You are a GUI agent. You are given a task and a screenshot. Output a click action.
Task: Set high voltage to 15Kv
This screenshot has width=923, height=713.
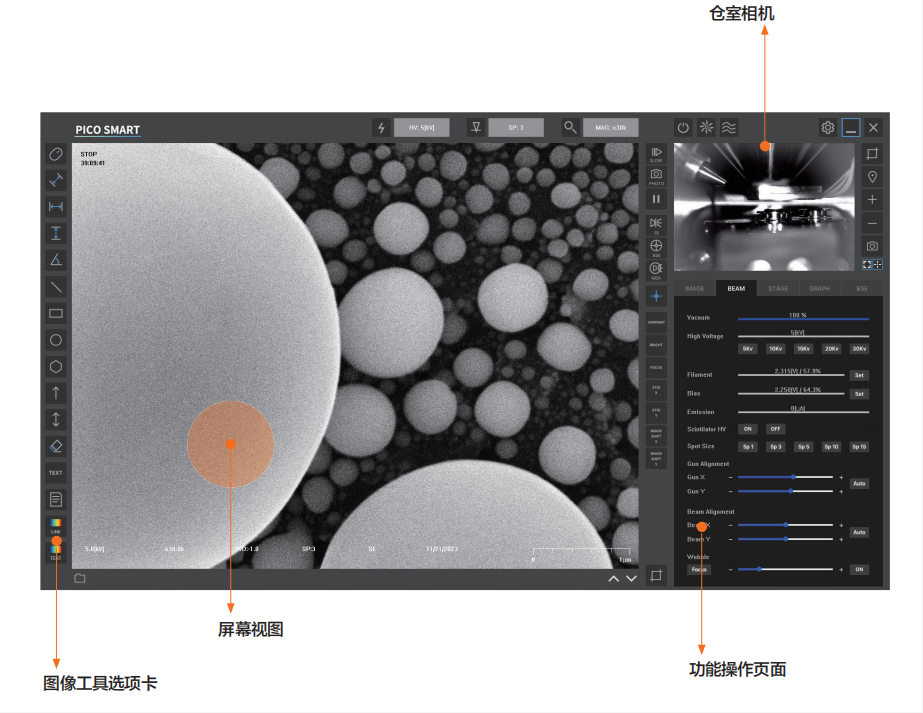coord(804,349)
